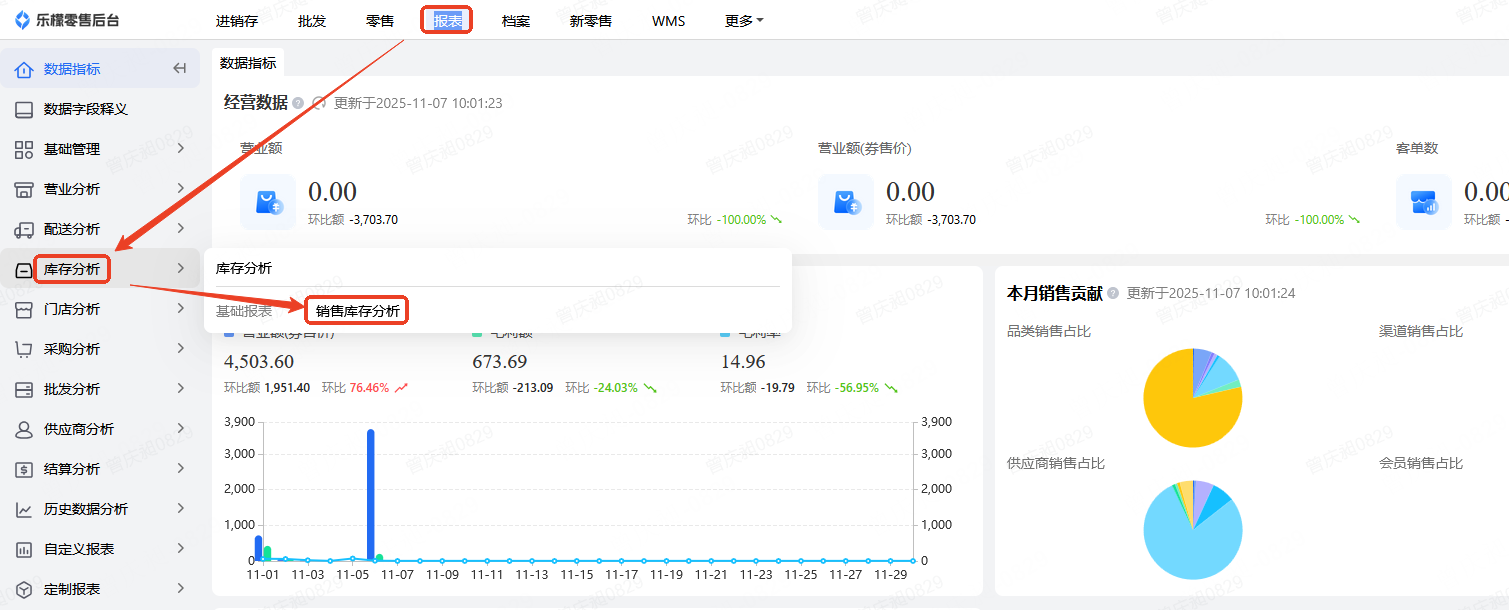Screen dimensions: 1509x610
Task: Click the 营业额(券售价) shopping bag icon
Action: pyautogui.click(x=846, y=202)
